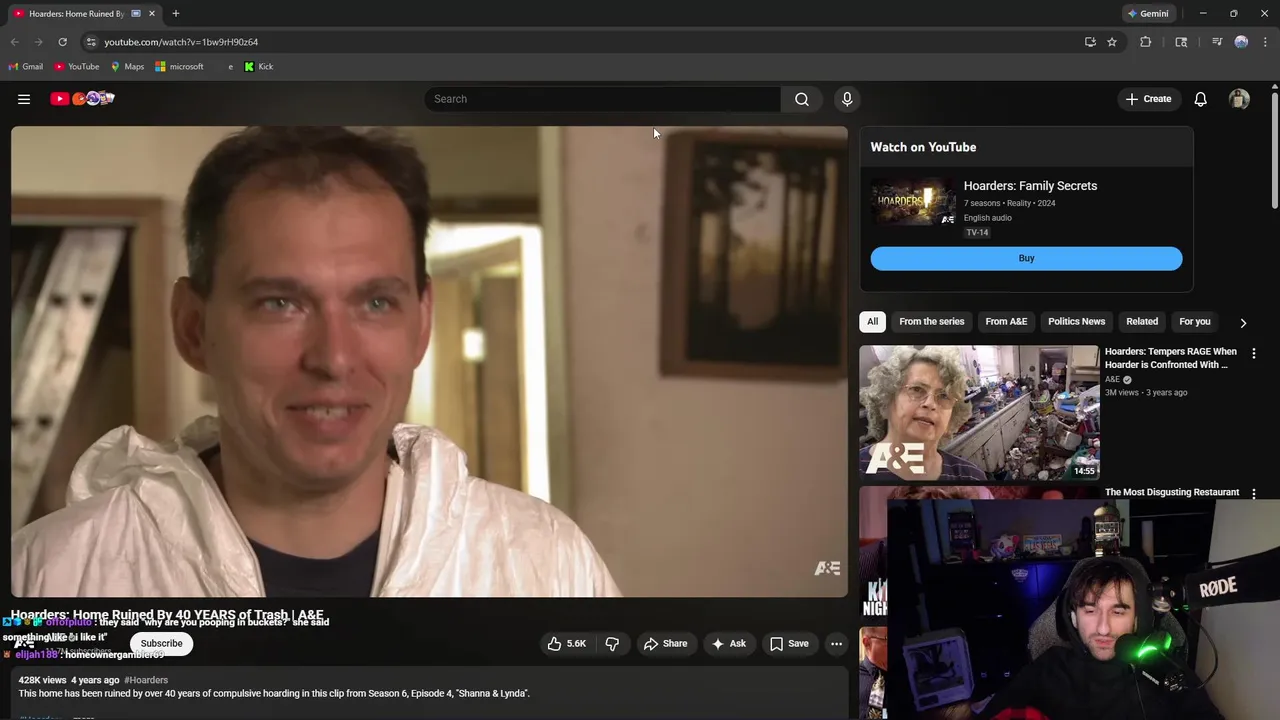1280x720 pixels.
Task: Go back in the browser
Action: [x=14, y=42]
